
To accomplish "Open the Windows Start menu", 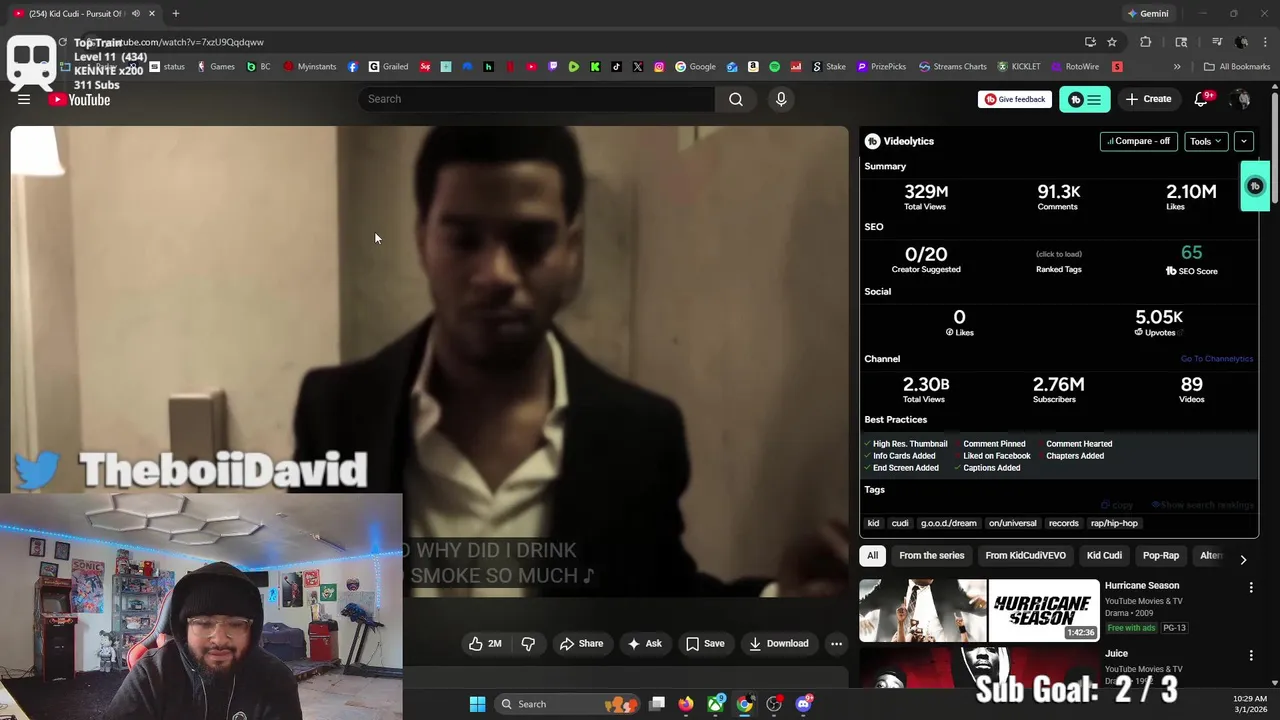I will click(x=477, y=704).
